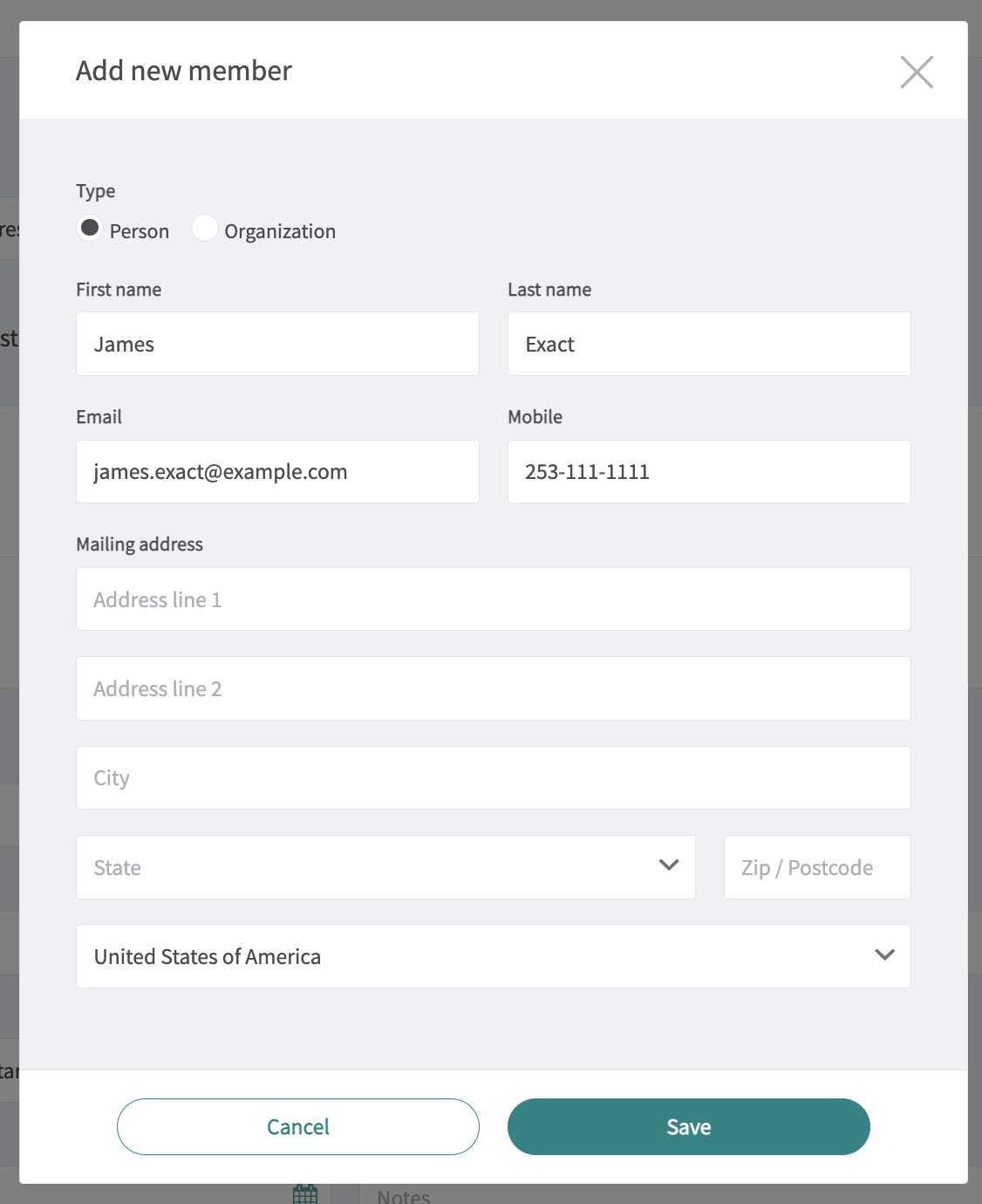Choose the Organization radio button

pos(204,229)
